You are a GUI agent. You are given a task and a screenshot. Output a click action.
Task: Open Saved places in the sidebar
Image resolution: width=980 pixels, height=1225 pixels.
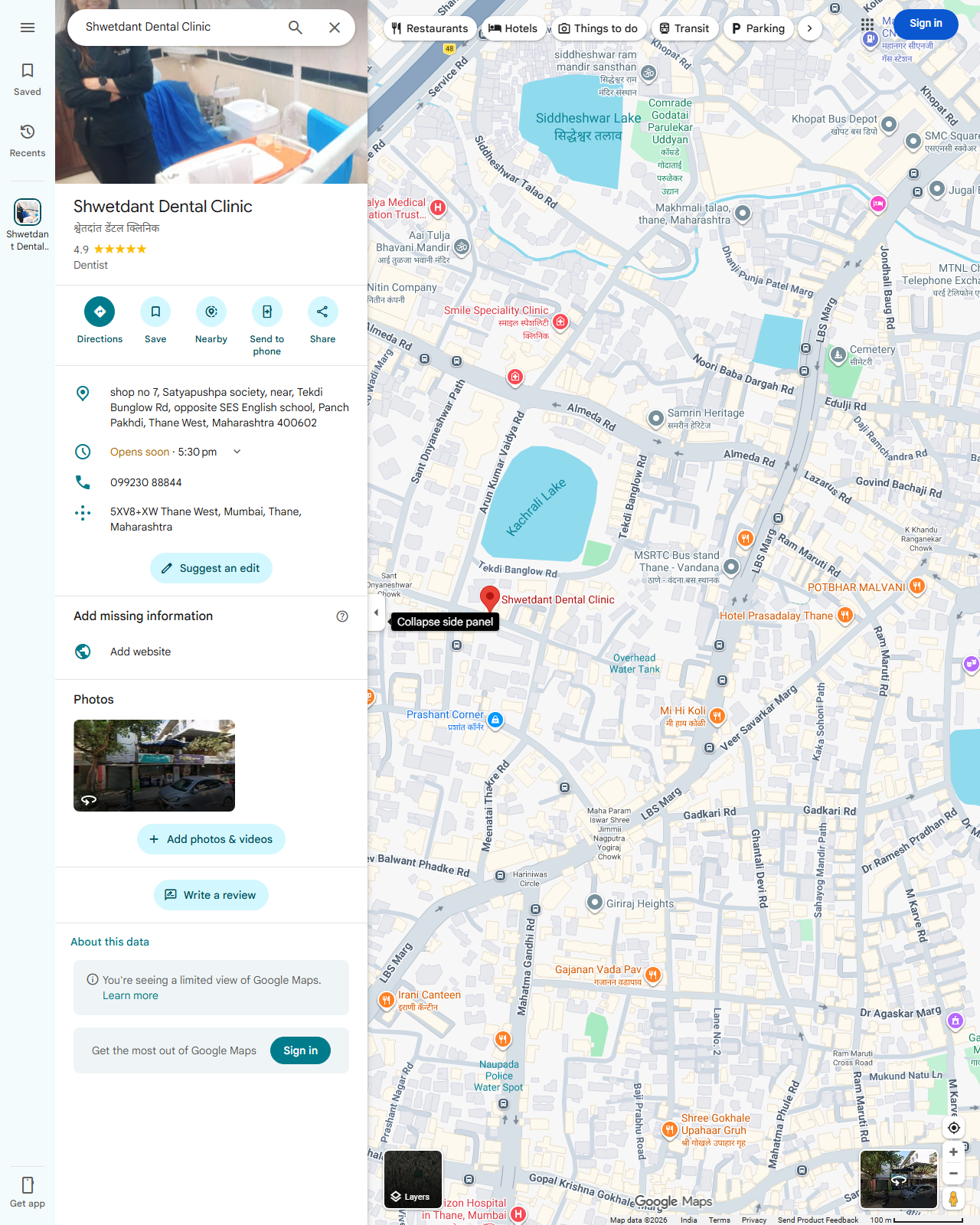pos(28,80)
